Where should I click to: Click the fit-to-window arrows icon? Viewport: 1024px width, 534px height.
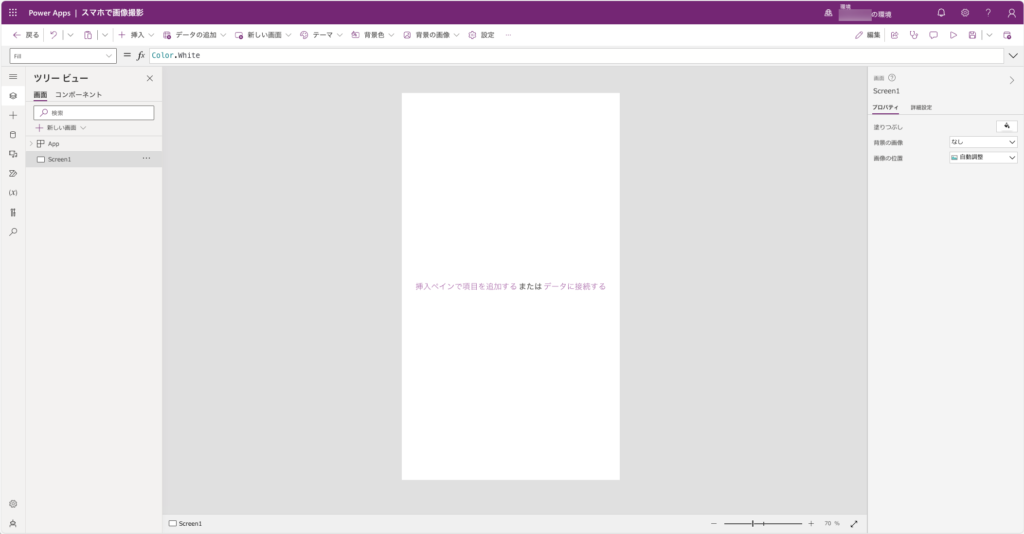click(x=853, y=523)
